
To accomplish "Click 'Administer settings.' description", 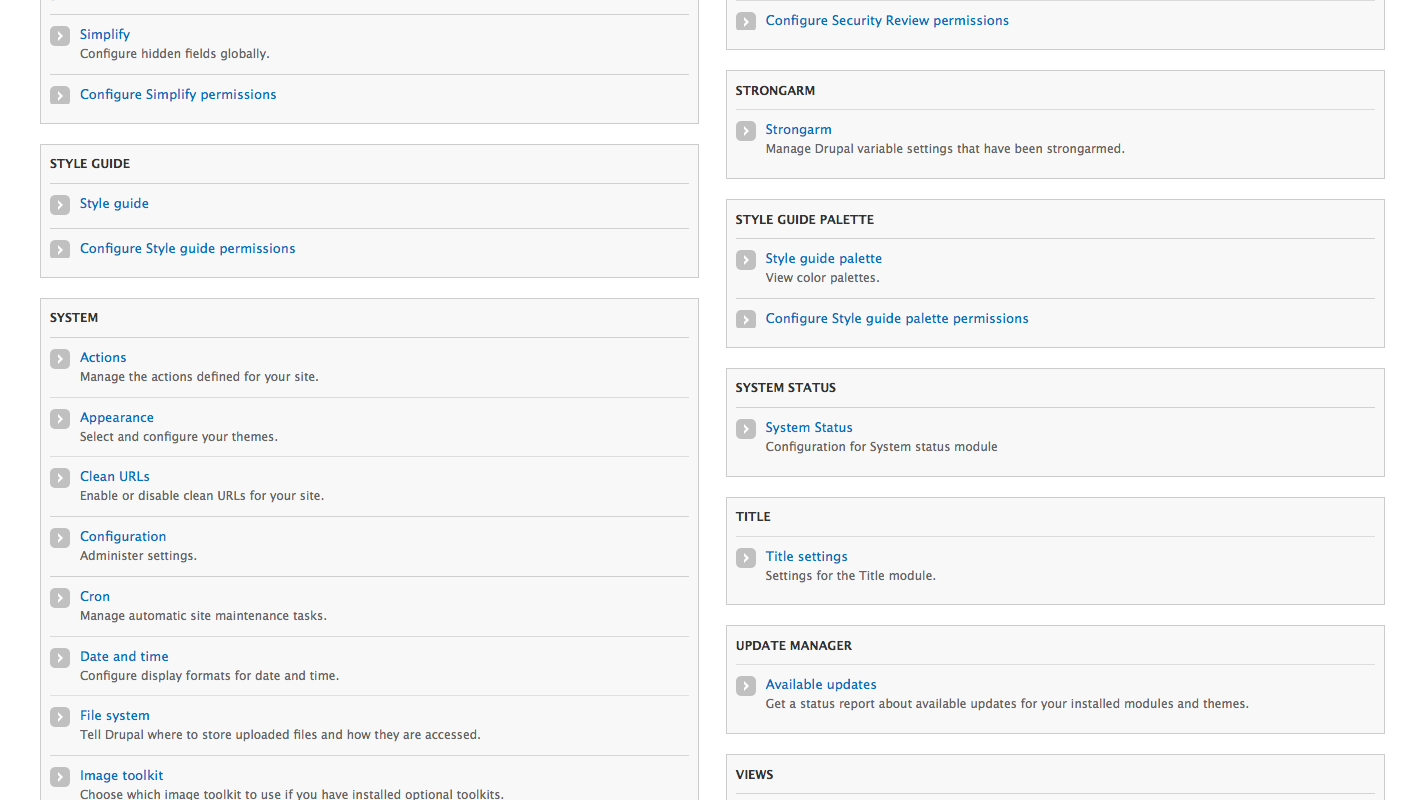I will [x=138, y=556].
